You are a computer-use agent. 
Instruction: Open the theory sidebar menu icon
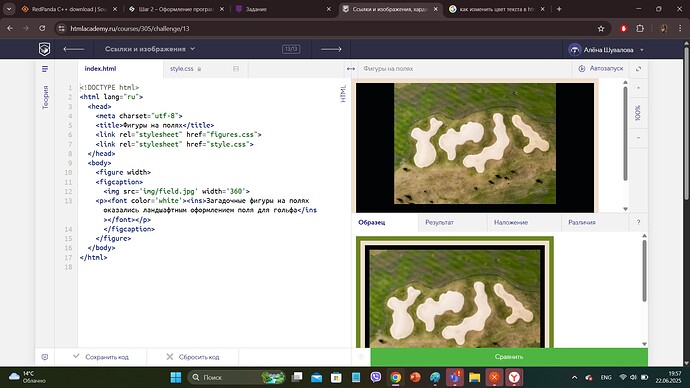tap(45, 69)
